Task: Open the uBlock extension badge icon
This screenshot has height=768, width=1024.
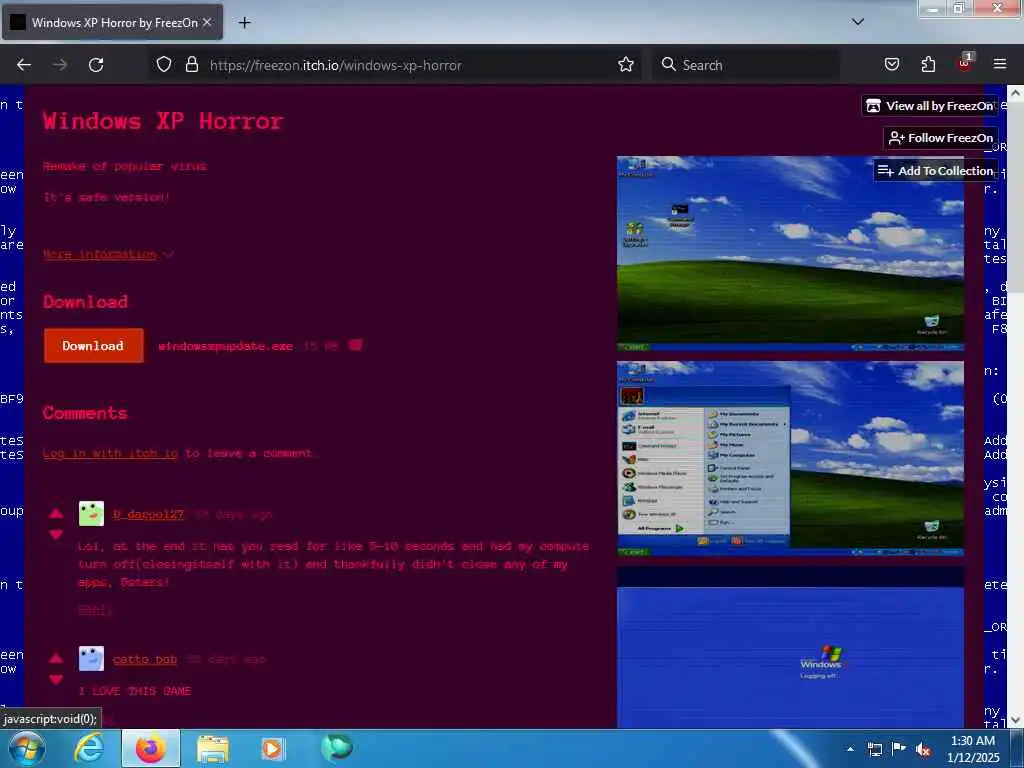Action: pos(965,63)
